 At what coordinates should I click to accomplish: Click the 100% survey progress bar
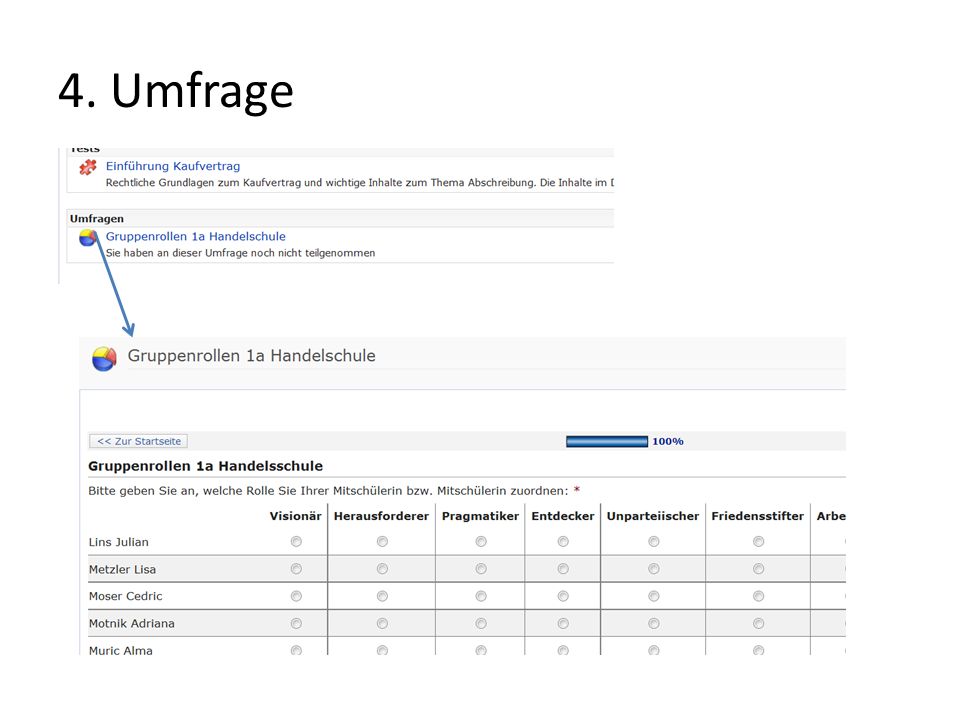(x=607, y=441)
